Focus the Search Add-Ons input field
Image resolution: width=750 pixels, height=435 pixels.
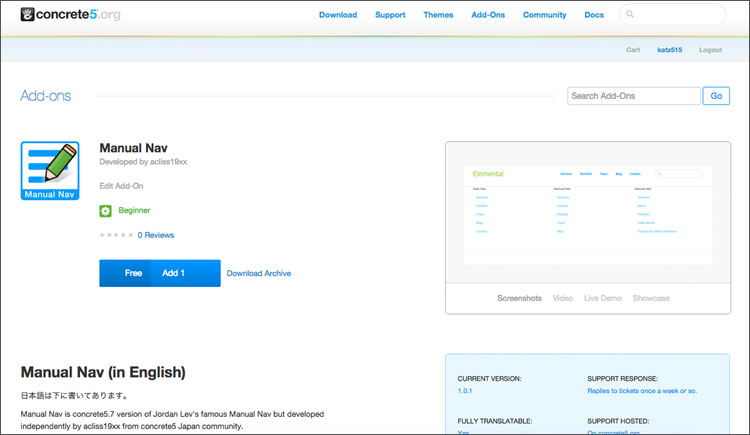pyautogui.click(x=634, y=96)
